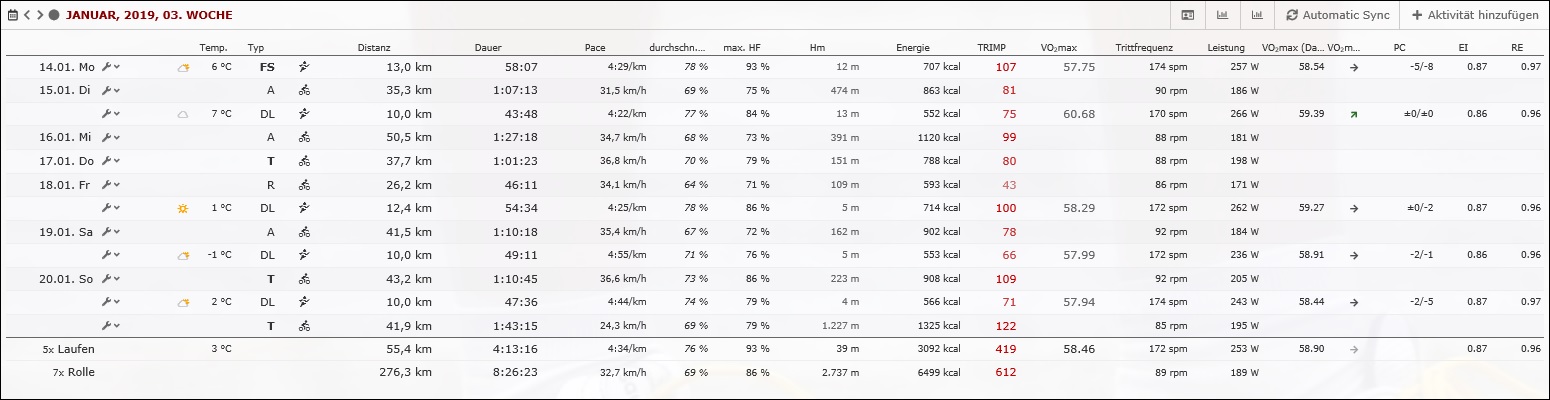This screenshot has width=1550, height=400.
Task: Go to the next week arrow
Action: point(39,15)
